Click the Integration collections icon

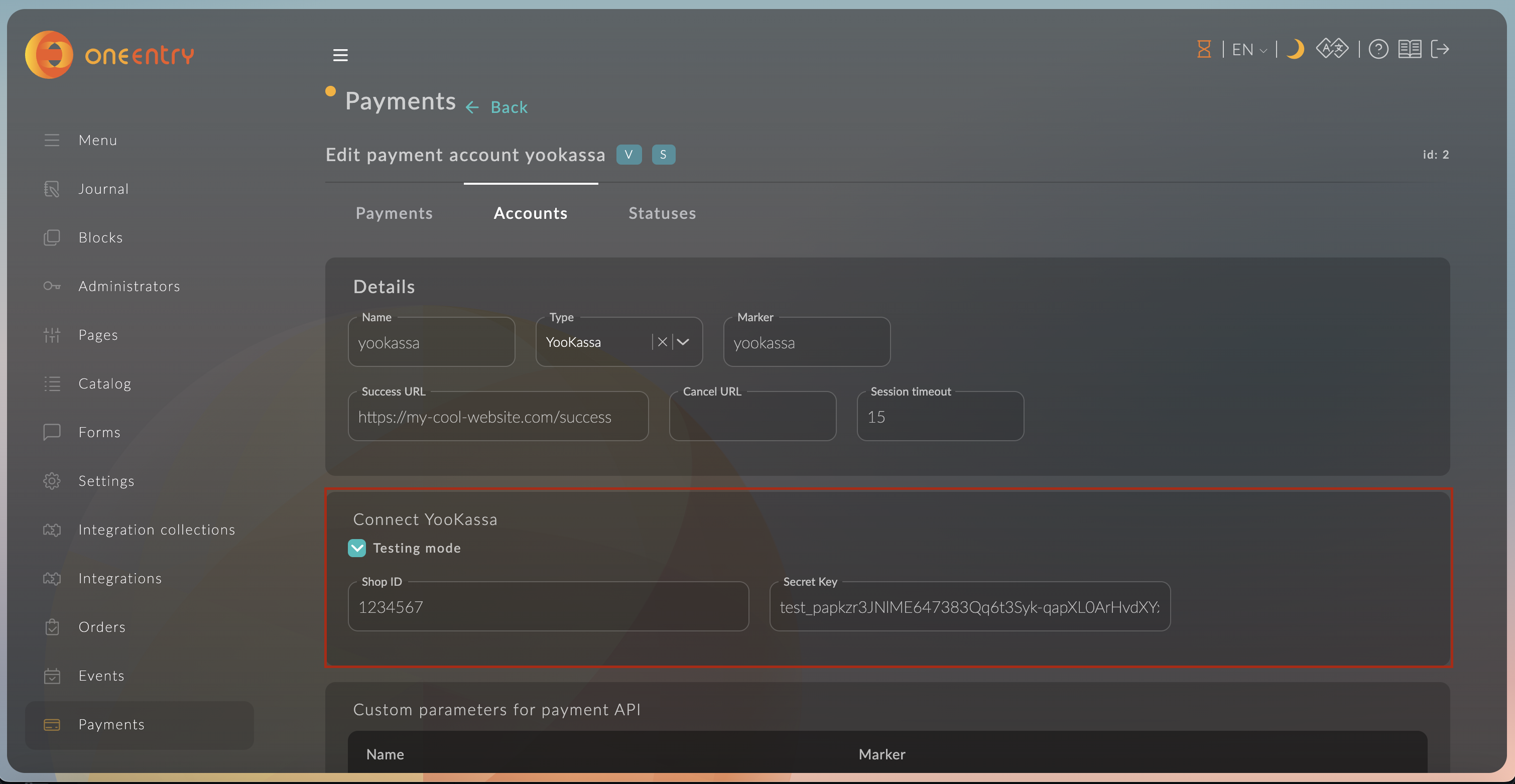[x=52, y=530]
